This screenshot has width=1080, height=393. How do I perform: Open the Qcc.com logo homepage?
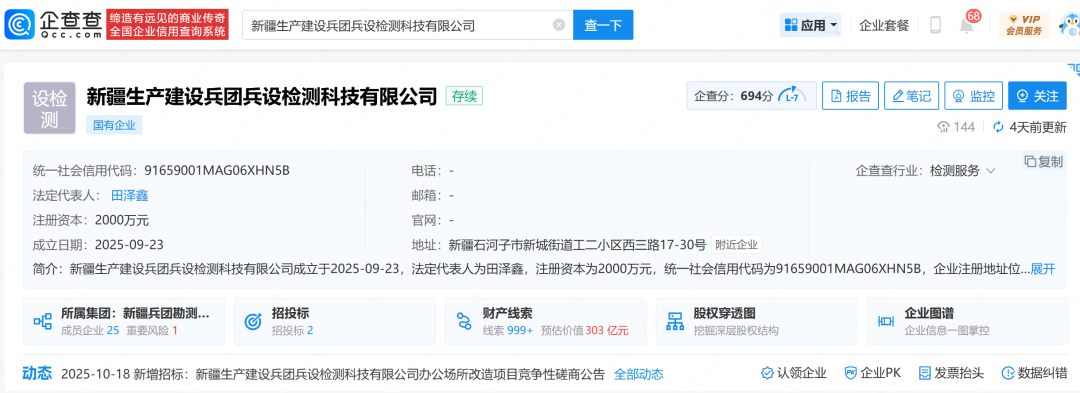point(54,25)
